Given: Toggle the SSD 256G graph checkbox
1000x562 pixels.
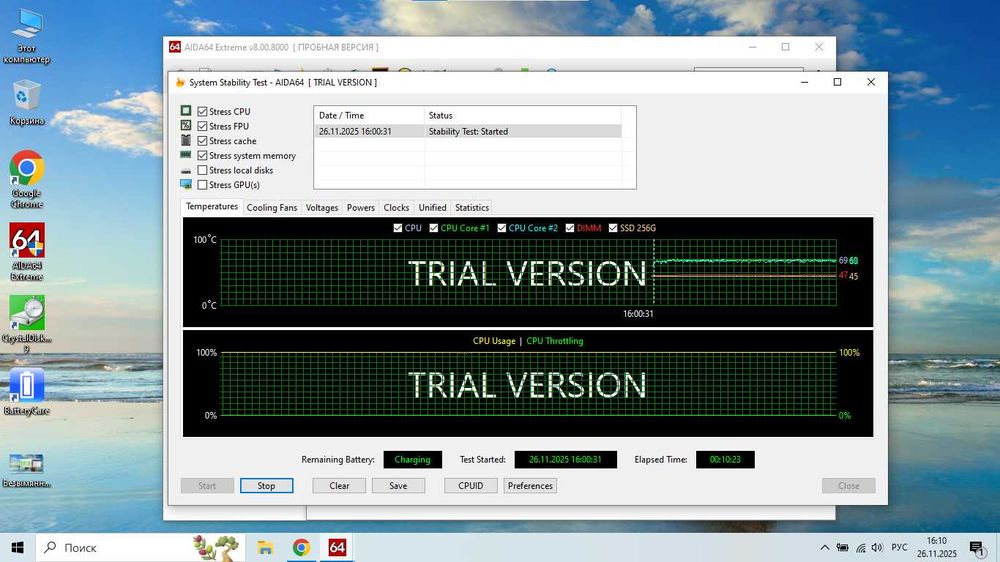Looking at the screenshot, I should point(613,228).
